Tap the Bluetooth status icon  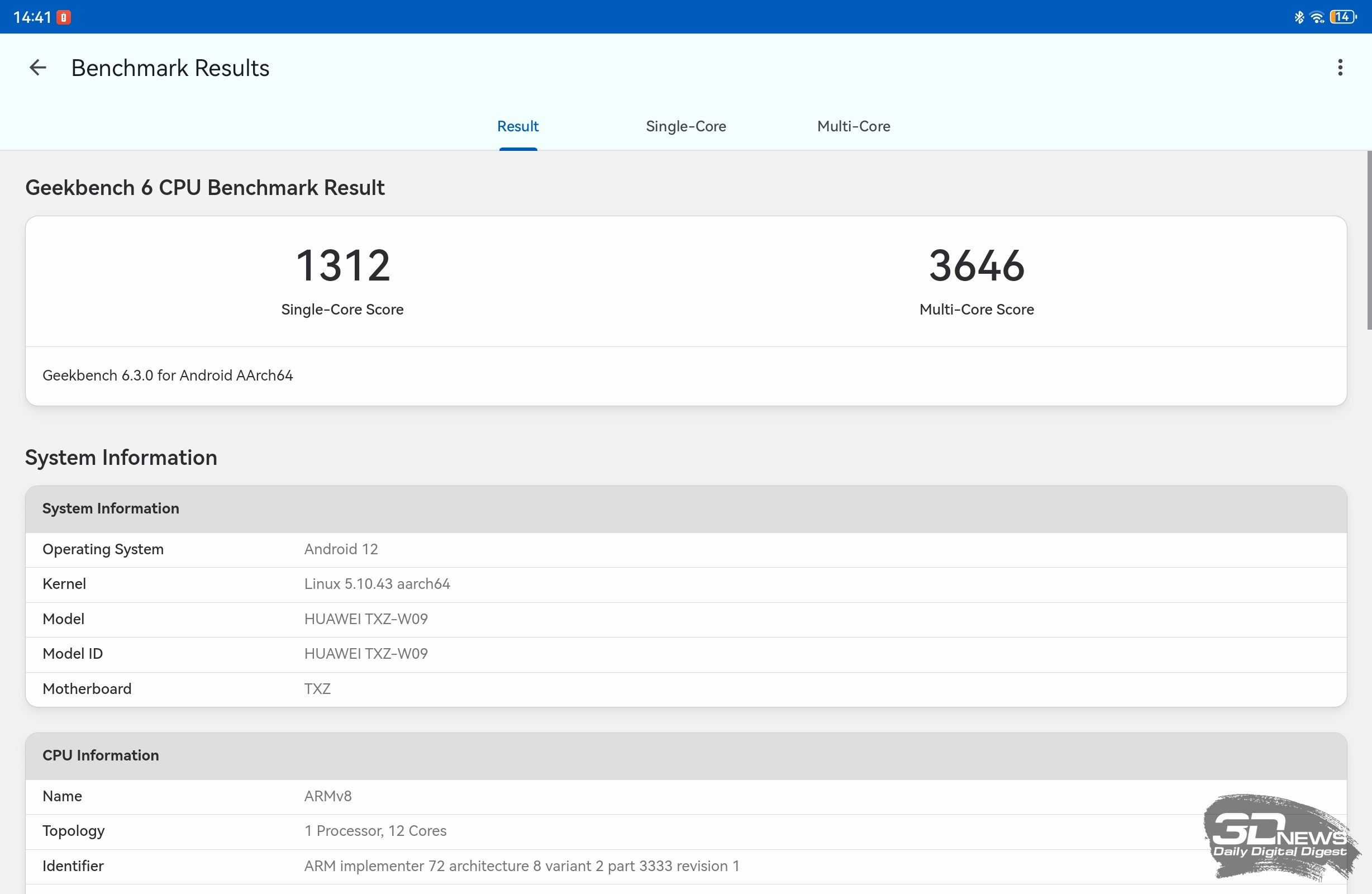tap(1298, 17)
